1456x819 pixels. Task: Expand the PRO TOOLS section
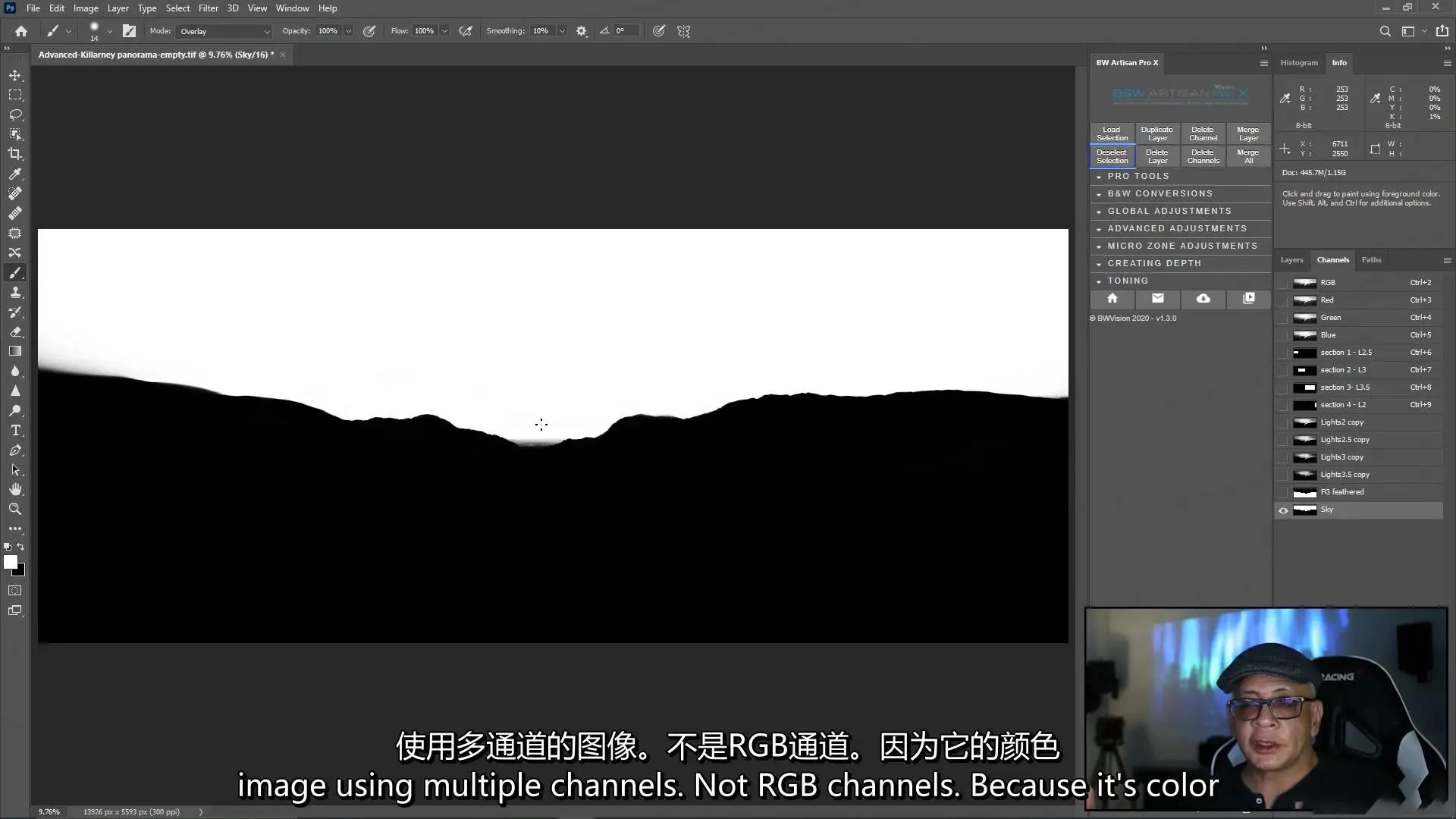[1180, 176]
